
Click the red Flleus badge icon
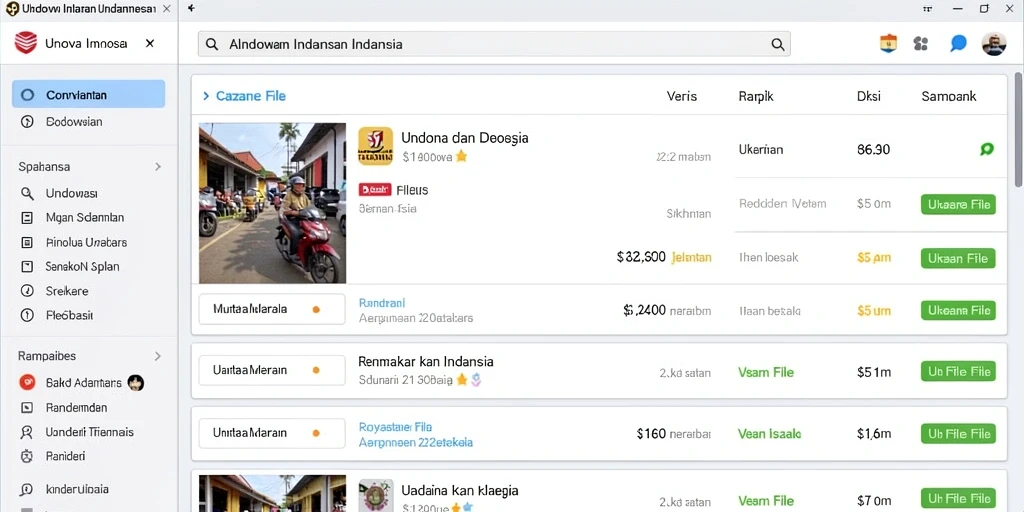pos(375,190)
